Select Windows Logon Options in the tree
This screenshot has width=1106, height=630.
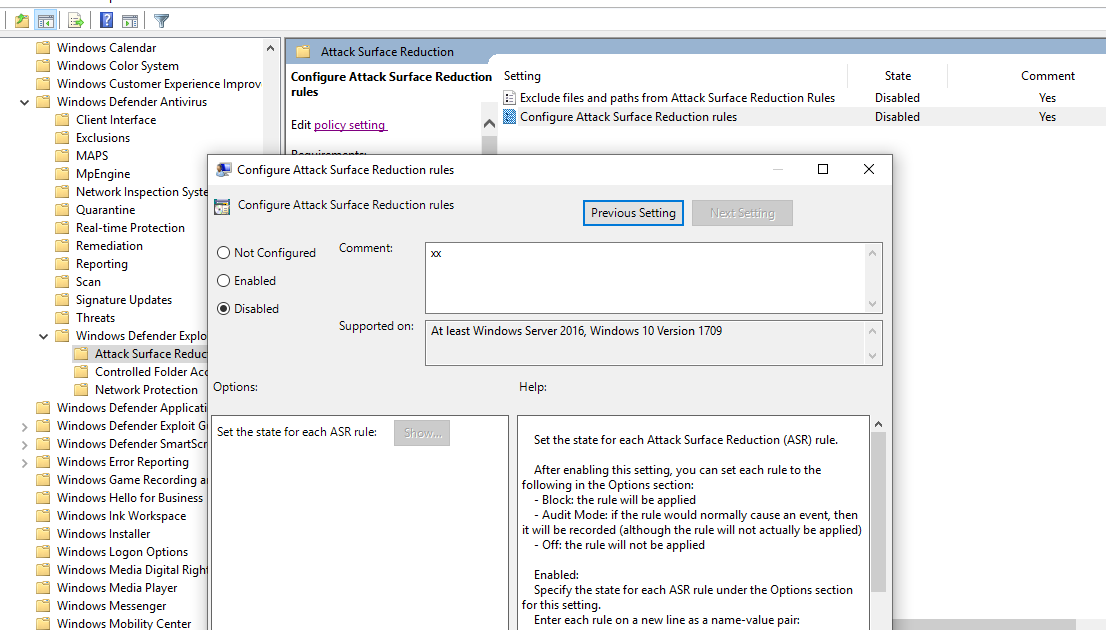point(123,552)
